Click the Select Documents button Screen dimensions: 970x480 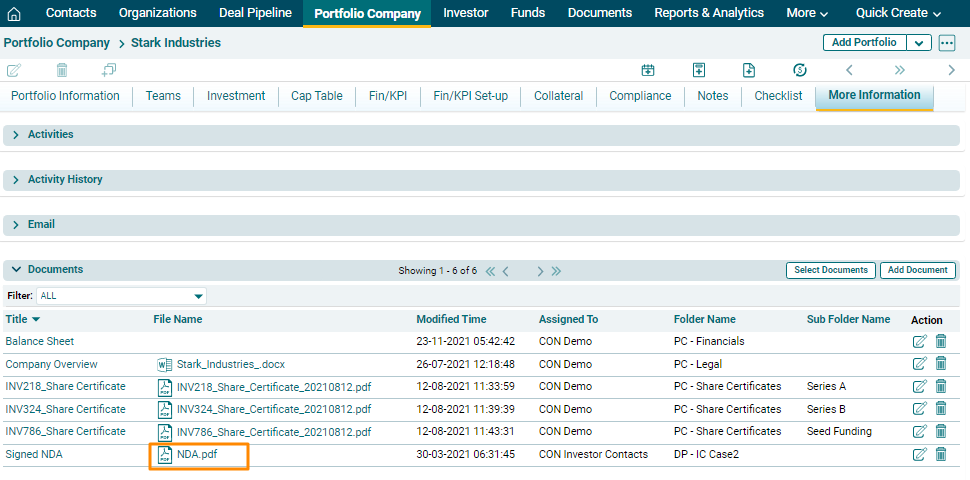(830, 270)
